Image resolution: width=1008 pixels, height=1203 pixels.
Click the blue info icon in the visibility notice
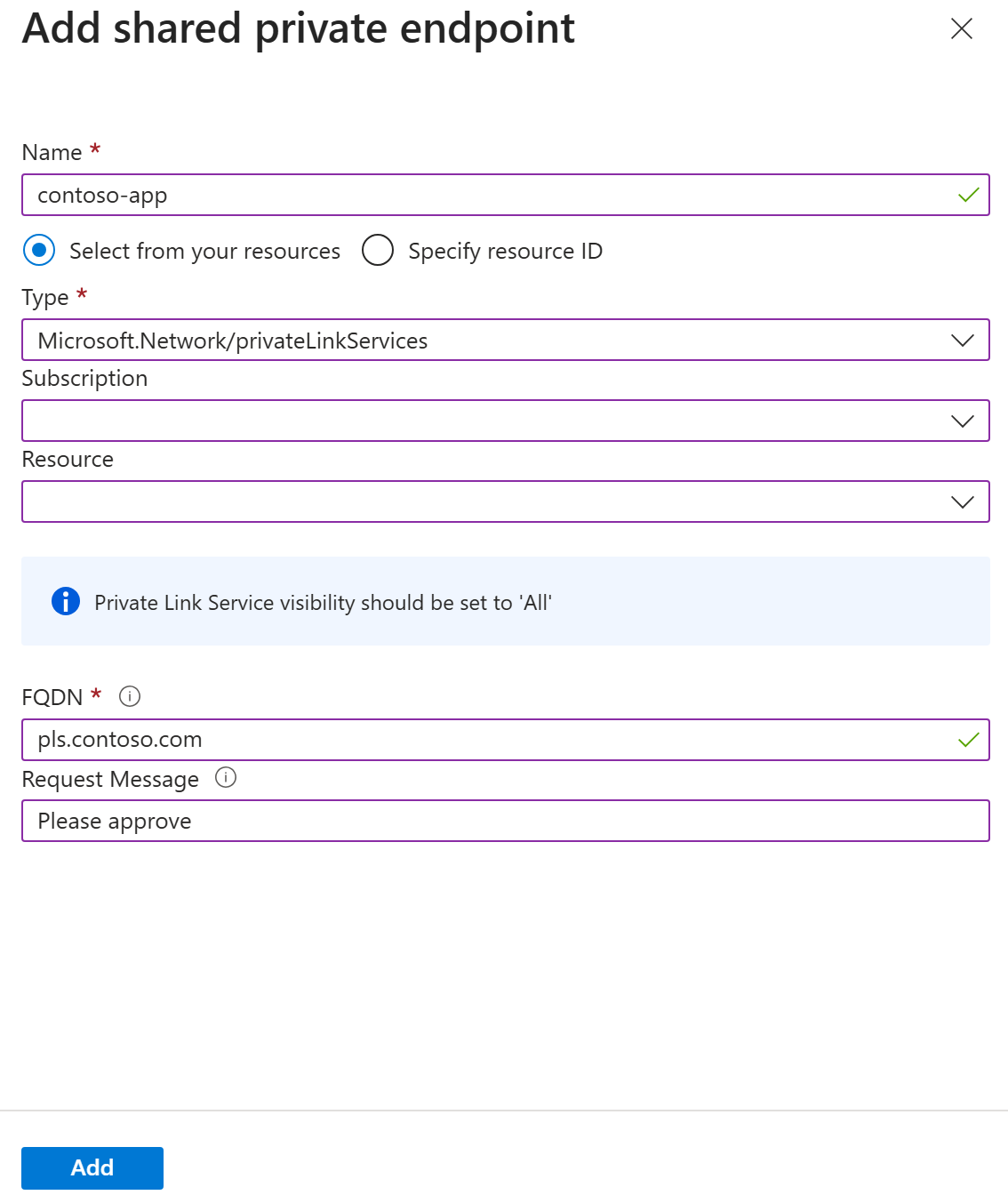(64, 602)
